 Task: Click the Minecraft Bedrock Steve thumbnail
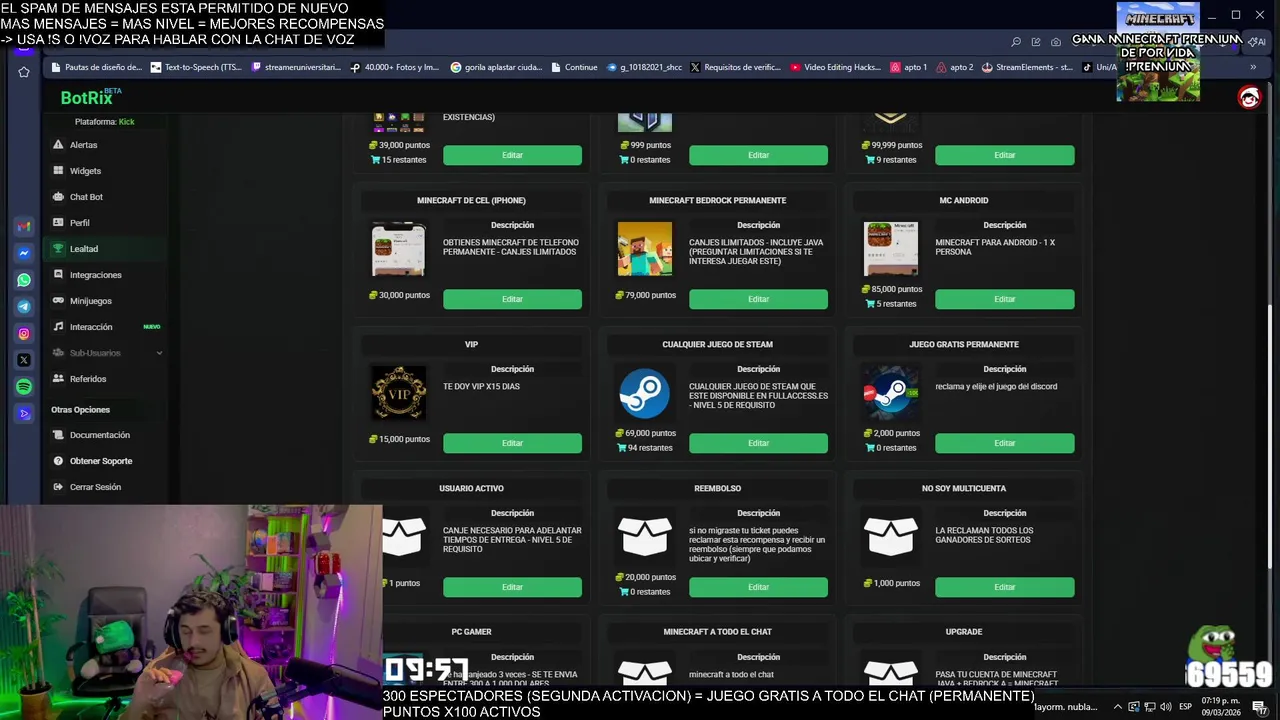[x=644, y=249]
